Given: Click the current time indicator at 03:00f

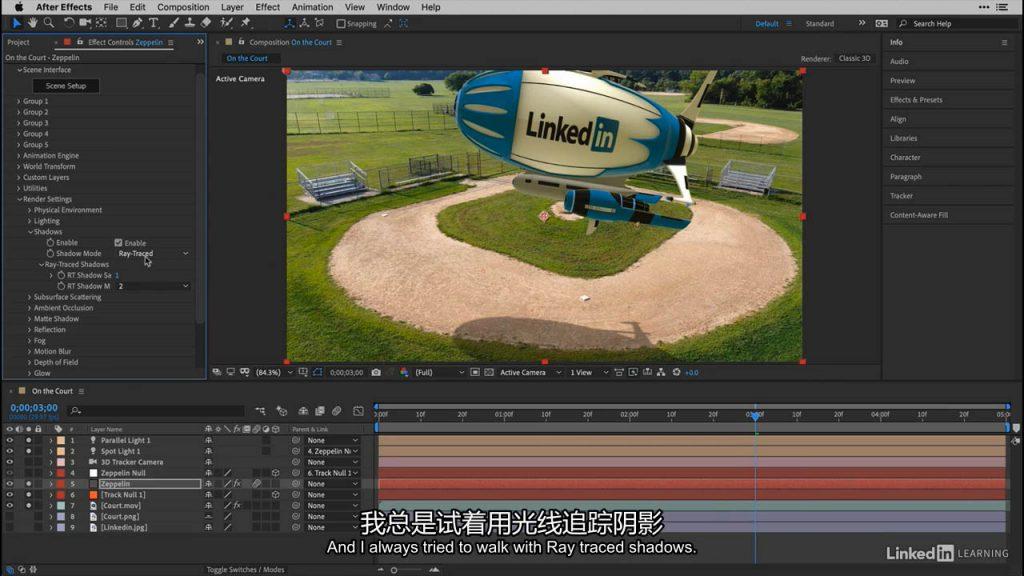Looking at the screenshot, I should click(756, 415).
